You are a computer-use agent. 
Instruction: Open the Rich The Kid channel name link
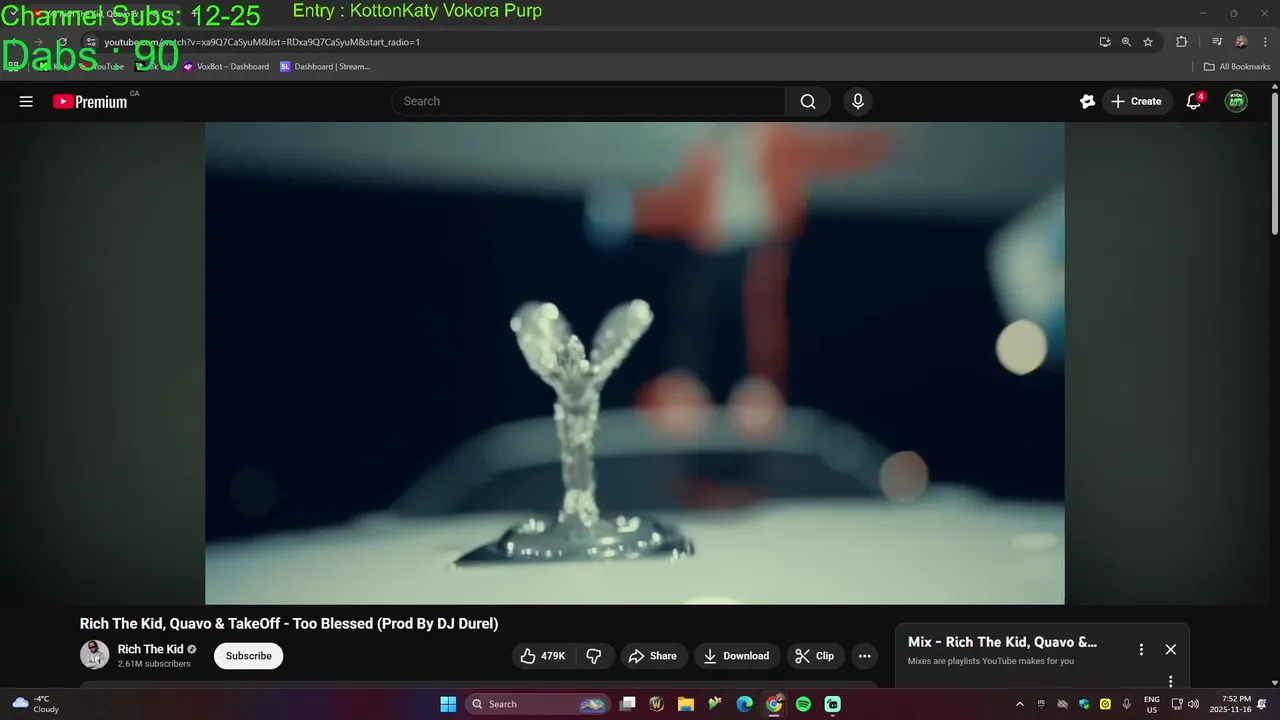149,649
